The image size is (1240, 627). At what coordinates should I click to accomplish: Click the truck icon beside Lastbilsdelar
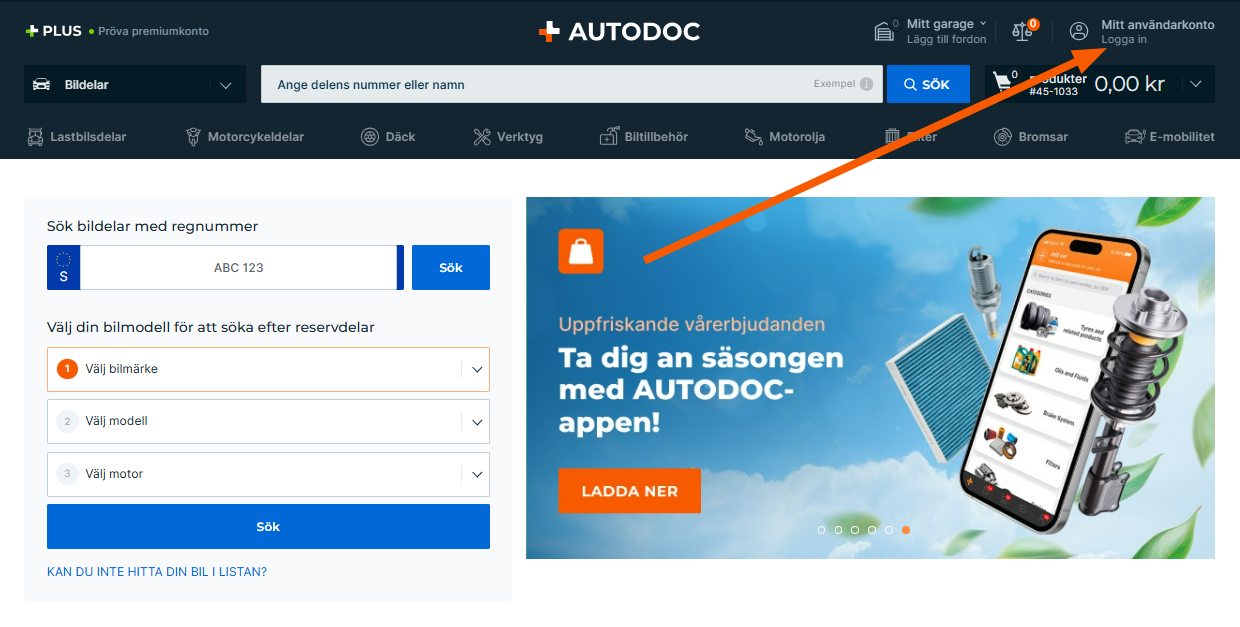35,136
